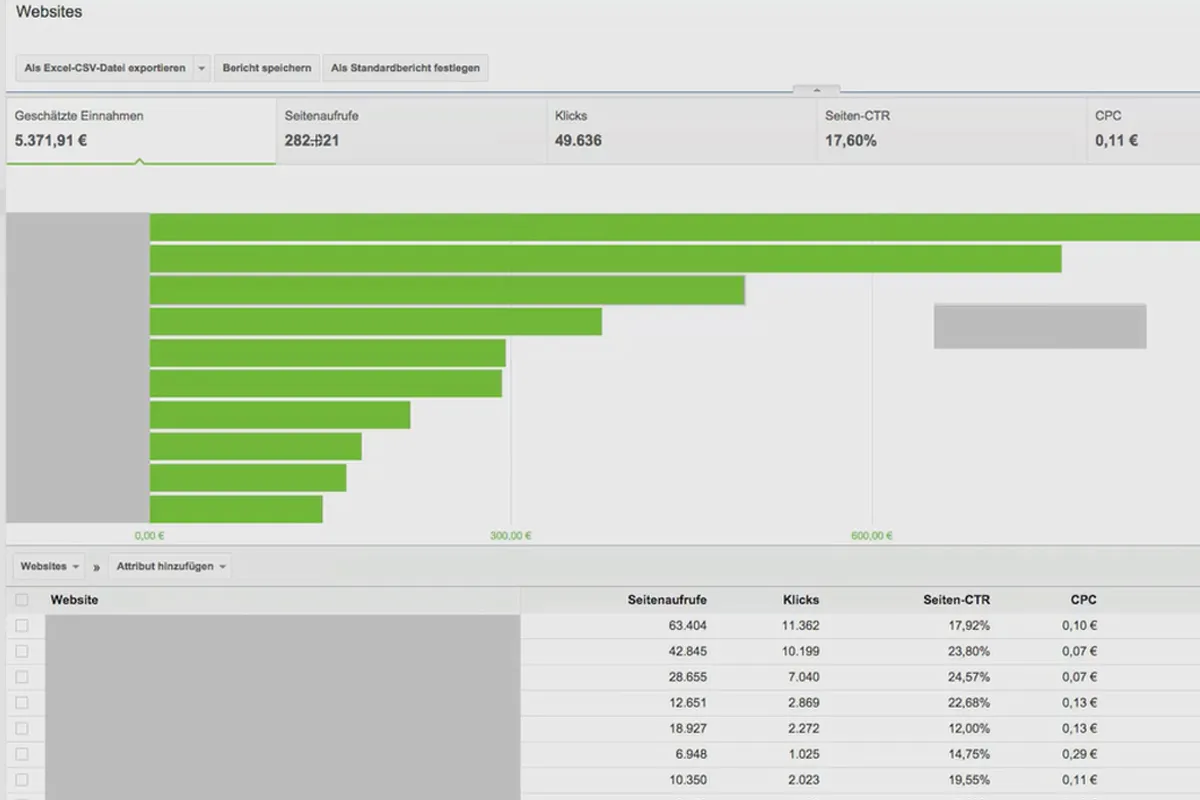Sort table by Seiten-CTR column header
Image resolution: width=1200 pixels, height=800 pixels.
tap(957, 600)
